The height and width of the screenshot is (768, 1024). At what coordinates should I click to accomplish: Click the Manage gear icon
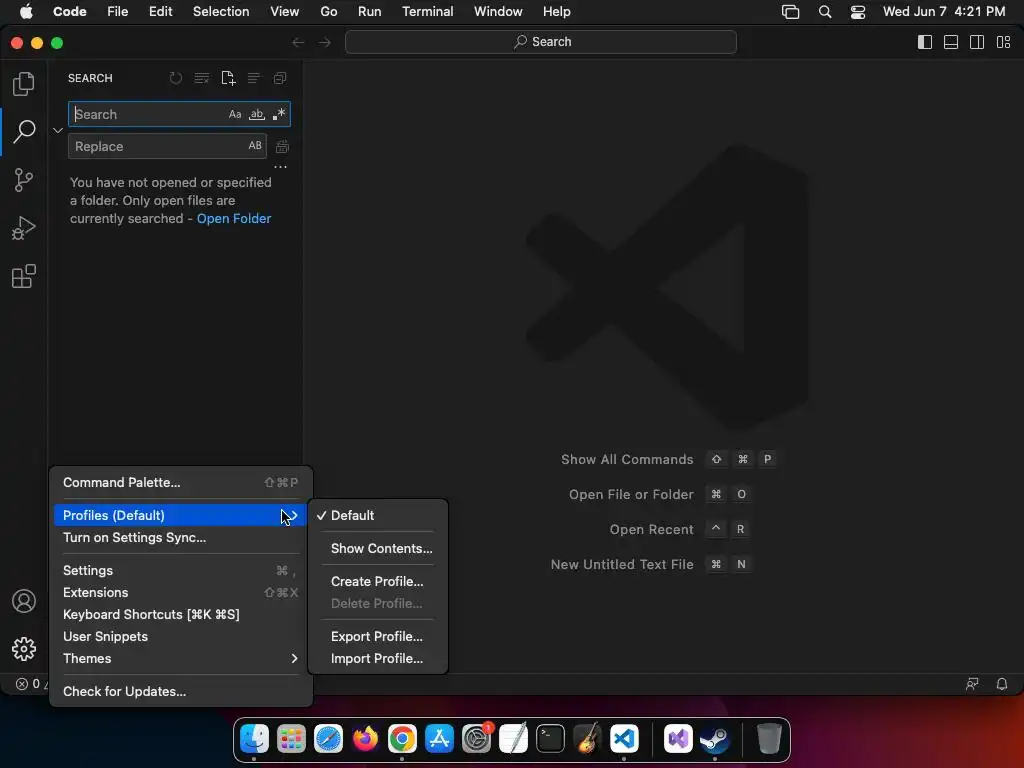coord(24,648)
